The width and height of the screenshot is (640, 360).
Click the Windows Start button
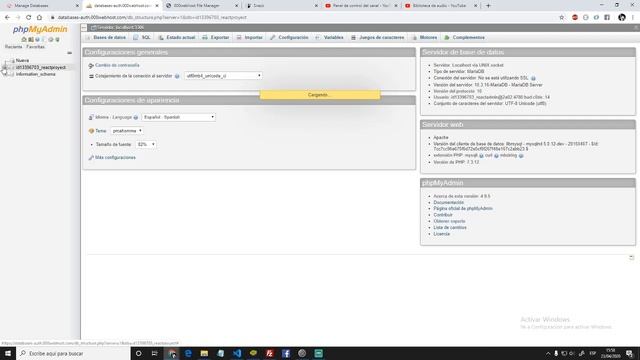coord(8,353)
